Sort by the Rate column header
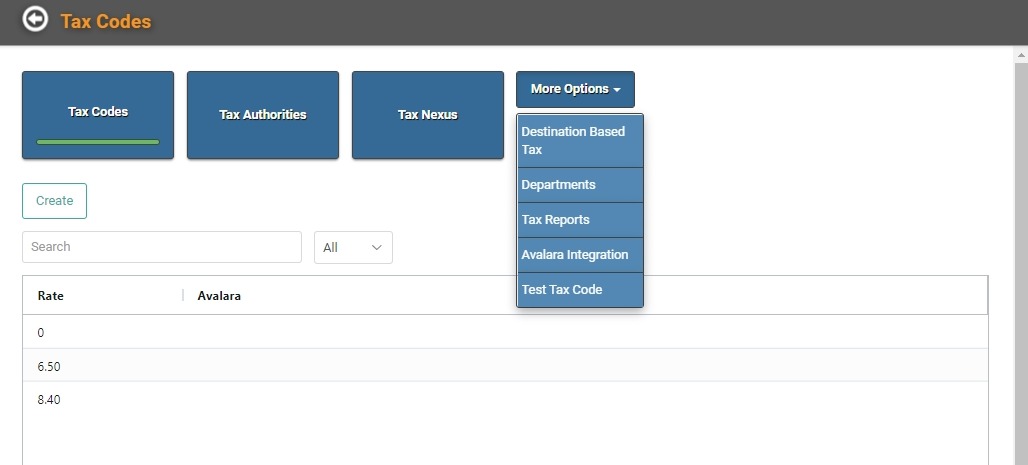This screenshot has width=1028, height=465. click(50, 296)
